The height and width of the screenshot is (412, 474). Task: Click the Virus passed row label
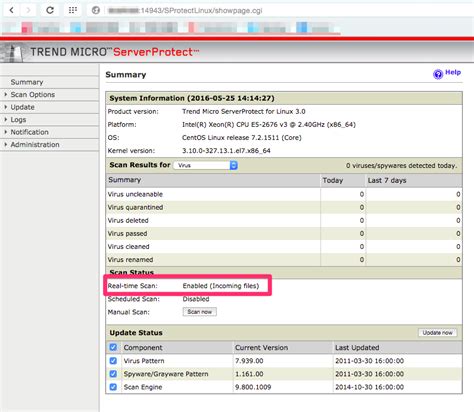pos(127,233)
